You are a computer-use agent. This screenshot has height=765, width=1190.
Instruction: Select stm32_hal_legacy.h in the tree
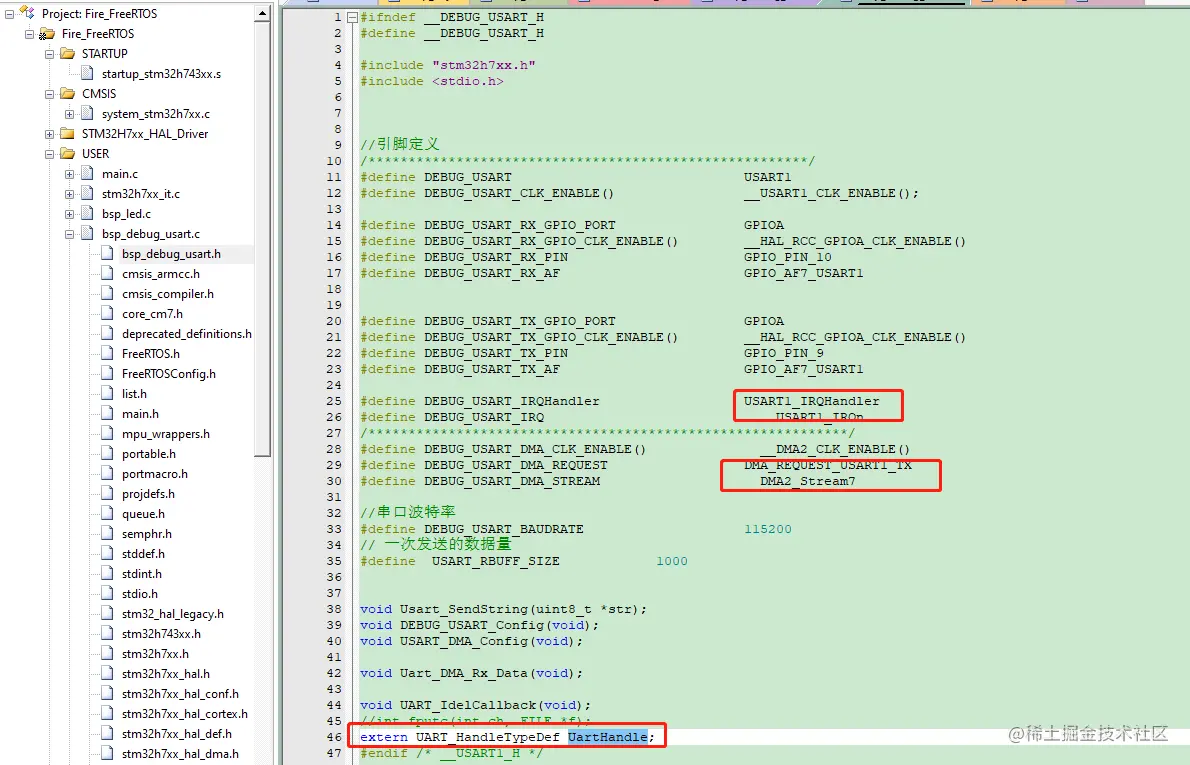pos(172,614)
